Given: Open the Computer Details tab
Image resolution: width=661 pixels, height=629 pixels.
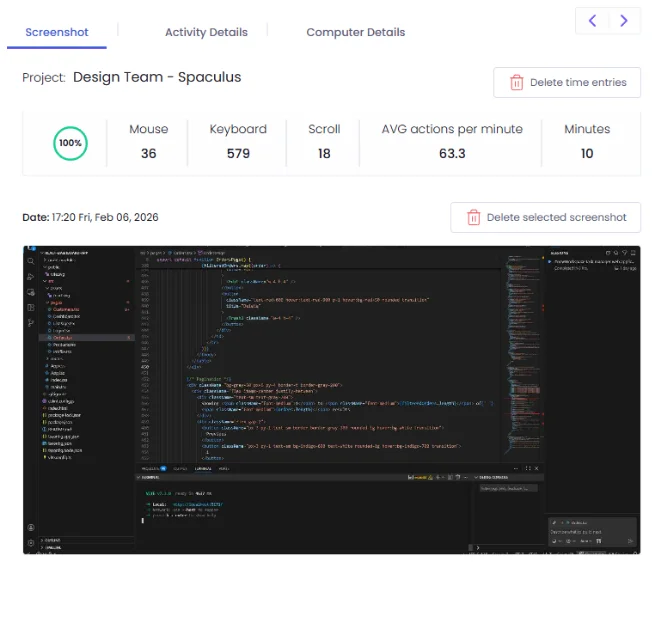Looking at the screenshot, I should tap(355, 32).
